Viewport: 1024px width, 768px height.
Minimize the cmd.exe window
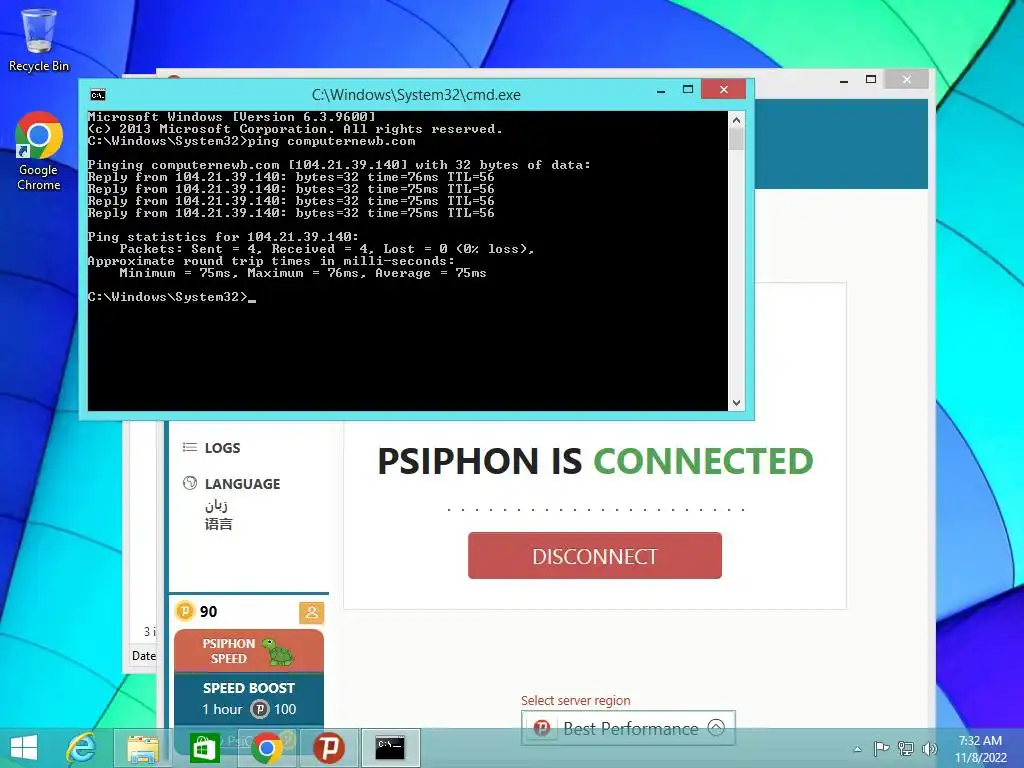(661, 90)
